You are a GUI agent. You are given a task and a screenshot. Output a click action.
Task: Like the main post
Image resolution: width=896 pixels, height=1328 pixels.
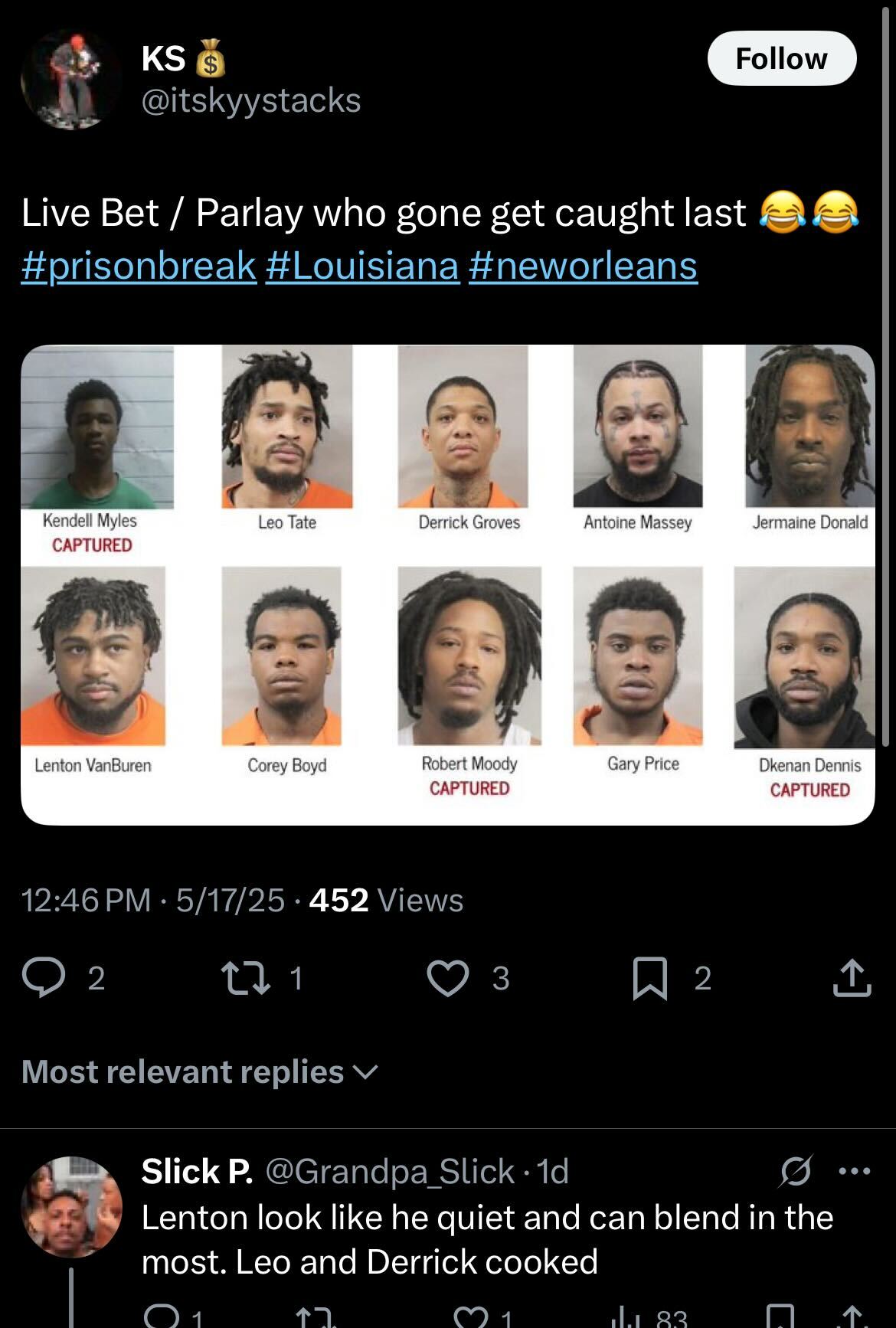pos(447,978)
